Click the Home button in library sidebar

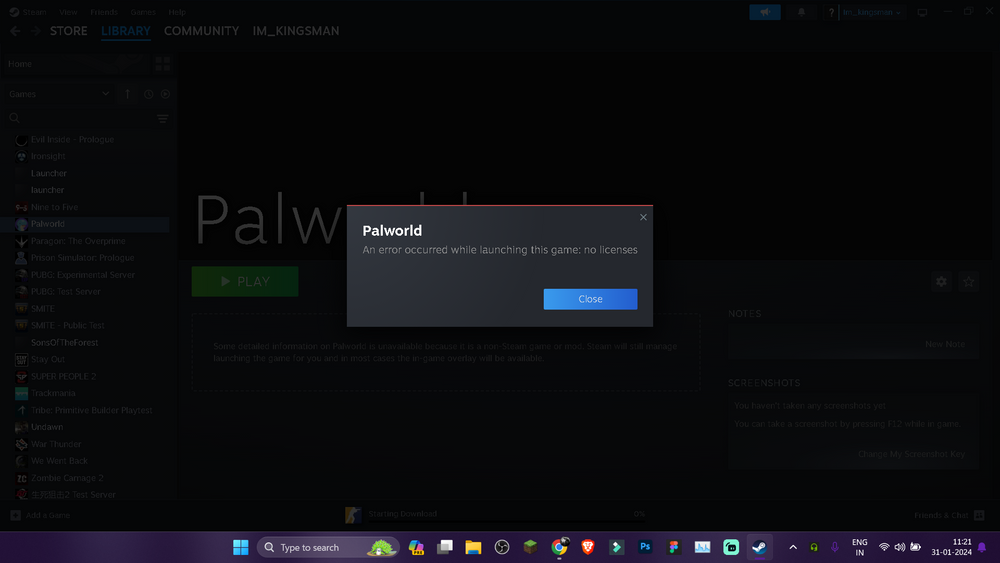click(77, 64)
